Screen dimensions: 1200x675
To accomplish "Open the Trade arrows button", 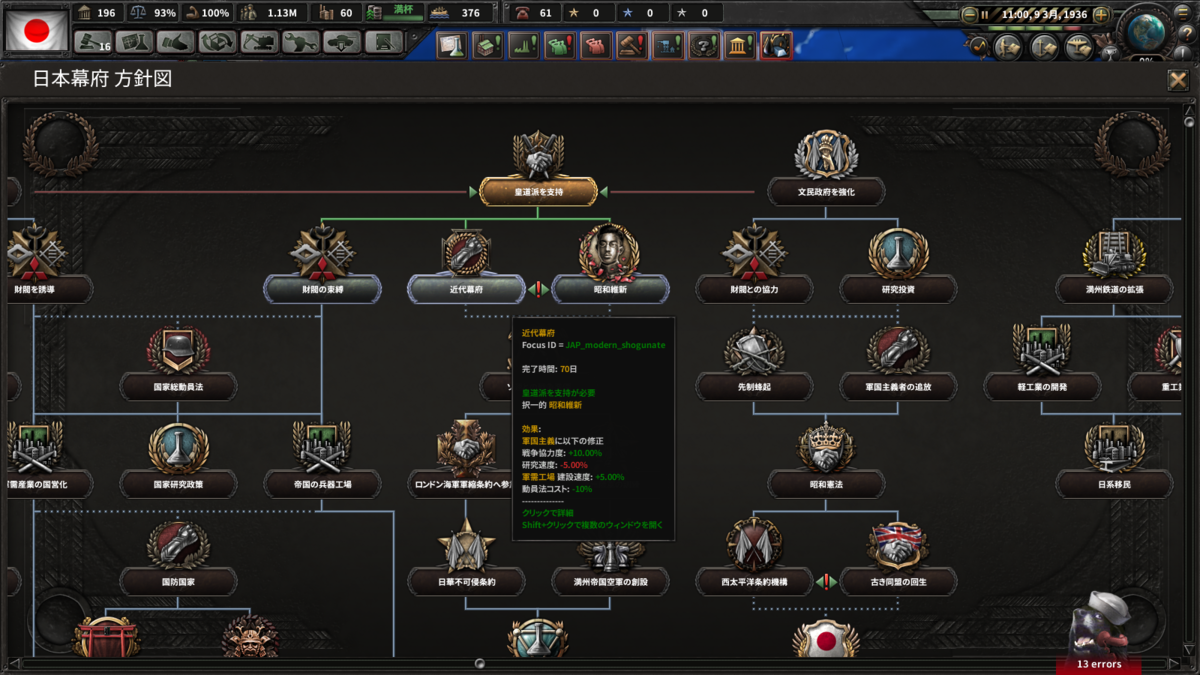I will tap(217, 43).
